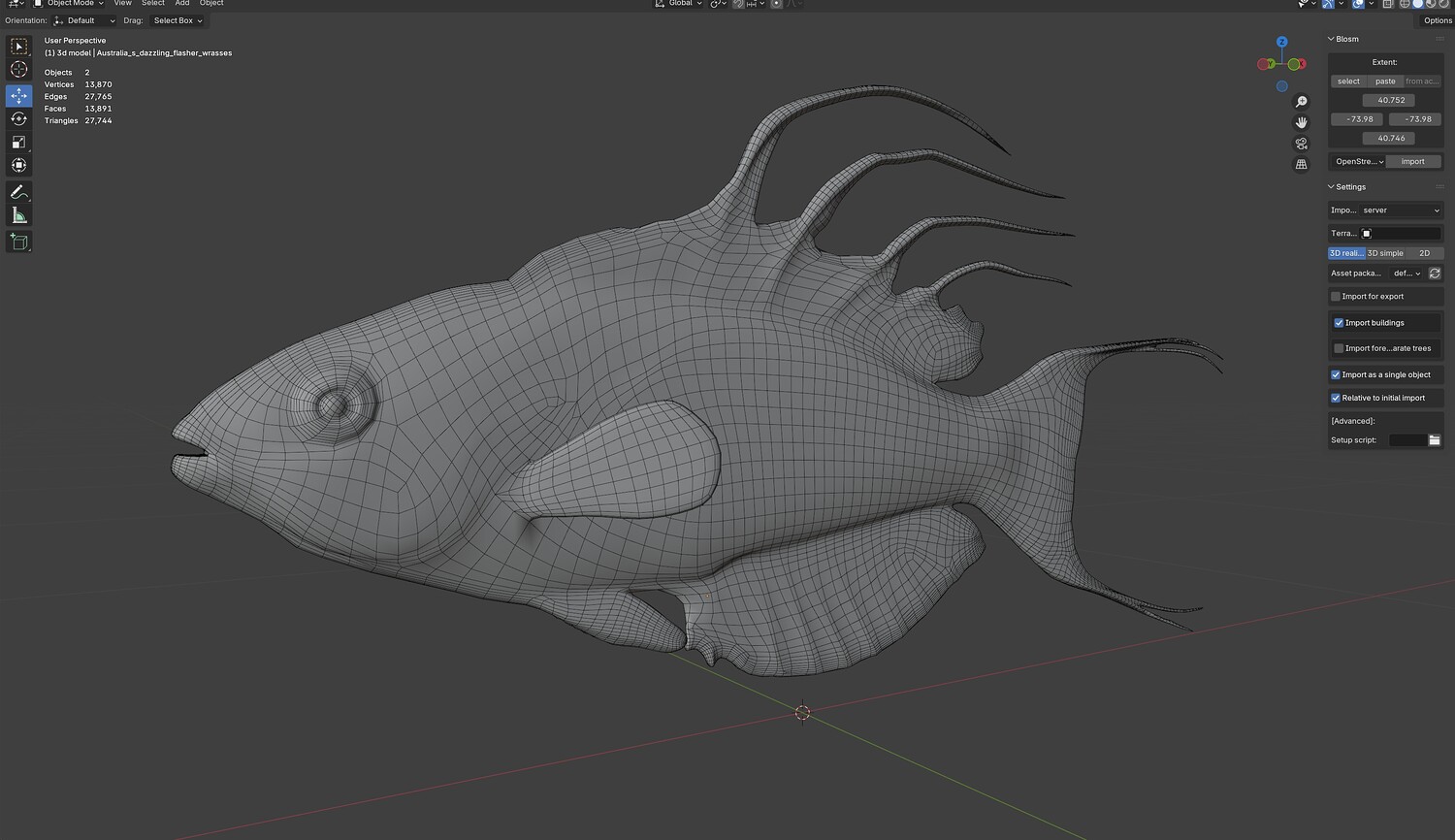Click the 3D Cursor tool
This screenshot has height=840, width=1455.
click(x=18, y=70)
